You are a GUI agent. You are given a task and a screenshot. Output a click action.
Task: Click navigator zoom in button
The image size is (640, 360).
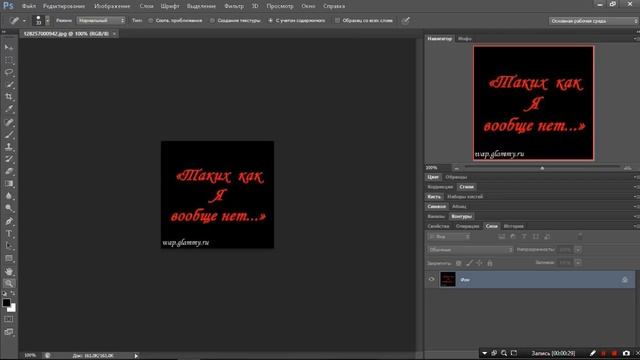coord(627,168)
